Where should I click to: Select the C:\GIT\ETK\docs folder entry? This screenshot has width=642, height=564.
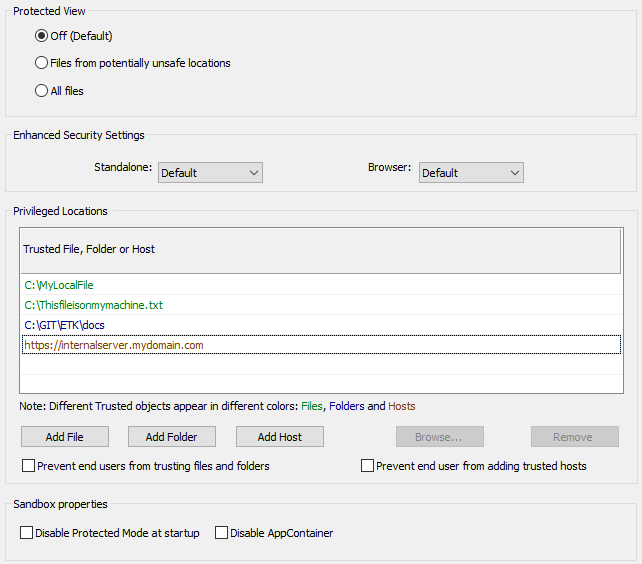point(64,325)
